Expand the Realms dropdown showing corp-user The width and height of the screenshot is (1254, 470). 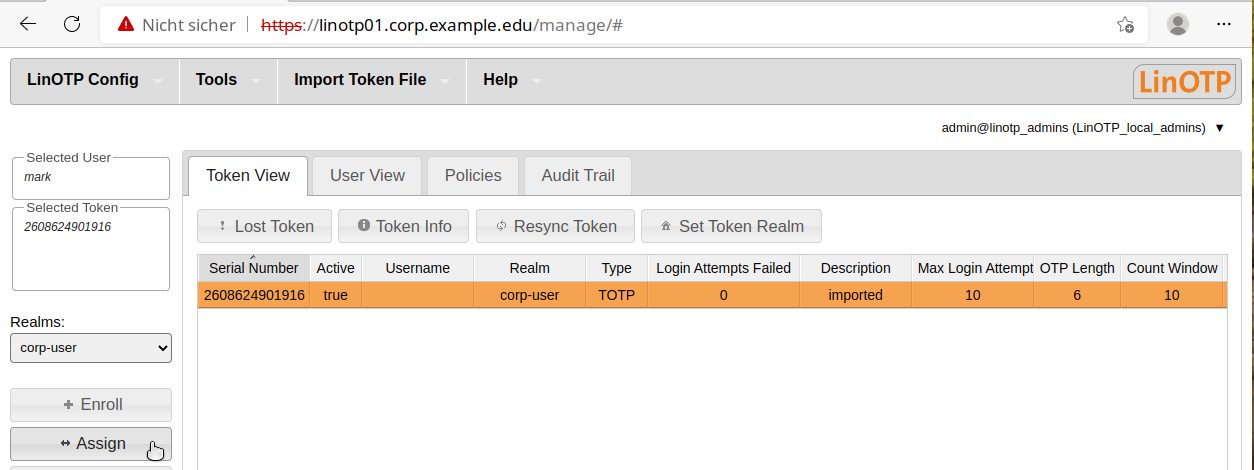(91, 348)
